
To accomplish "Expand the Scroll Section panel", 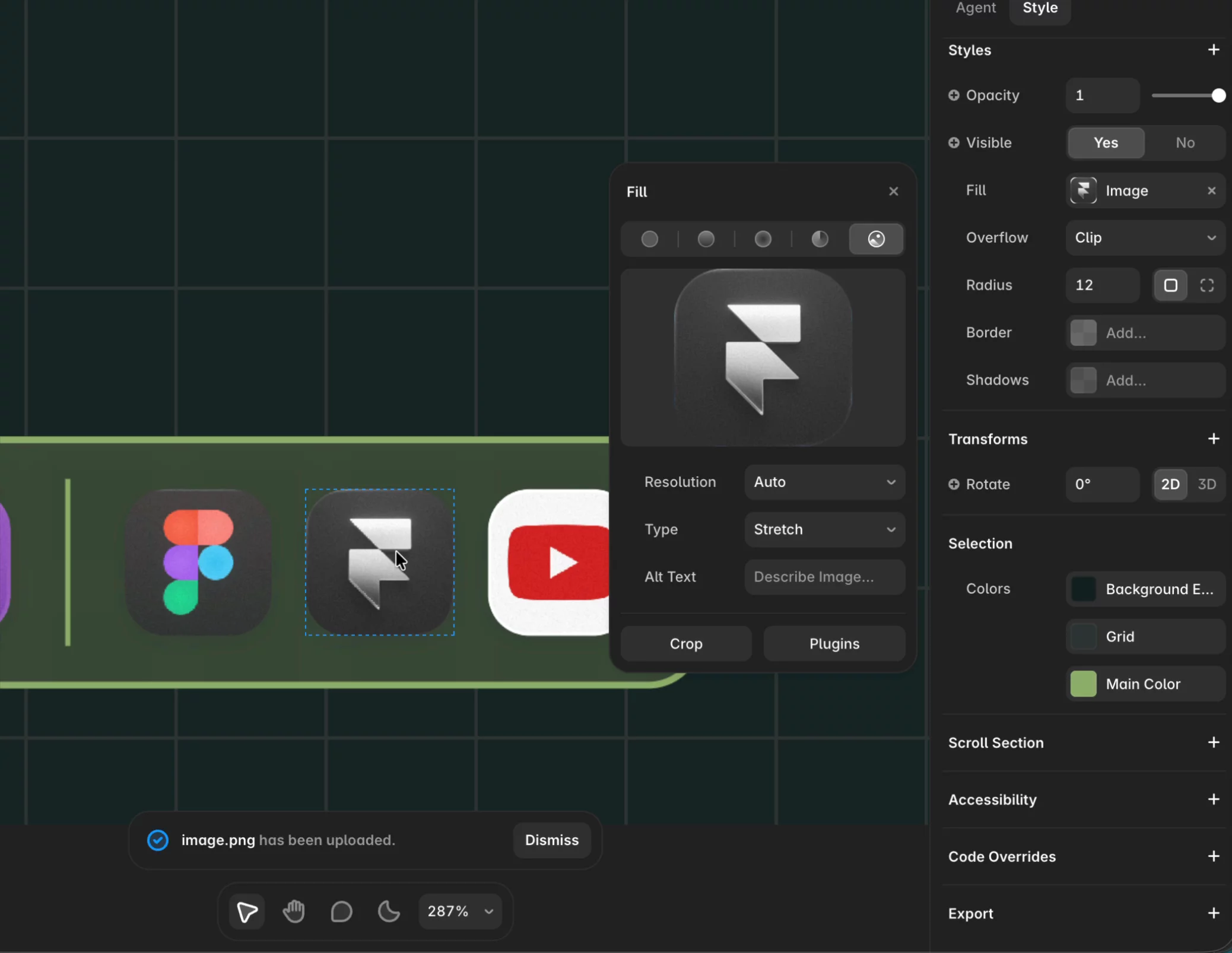I will point(1213,742).
